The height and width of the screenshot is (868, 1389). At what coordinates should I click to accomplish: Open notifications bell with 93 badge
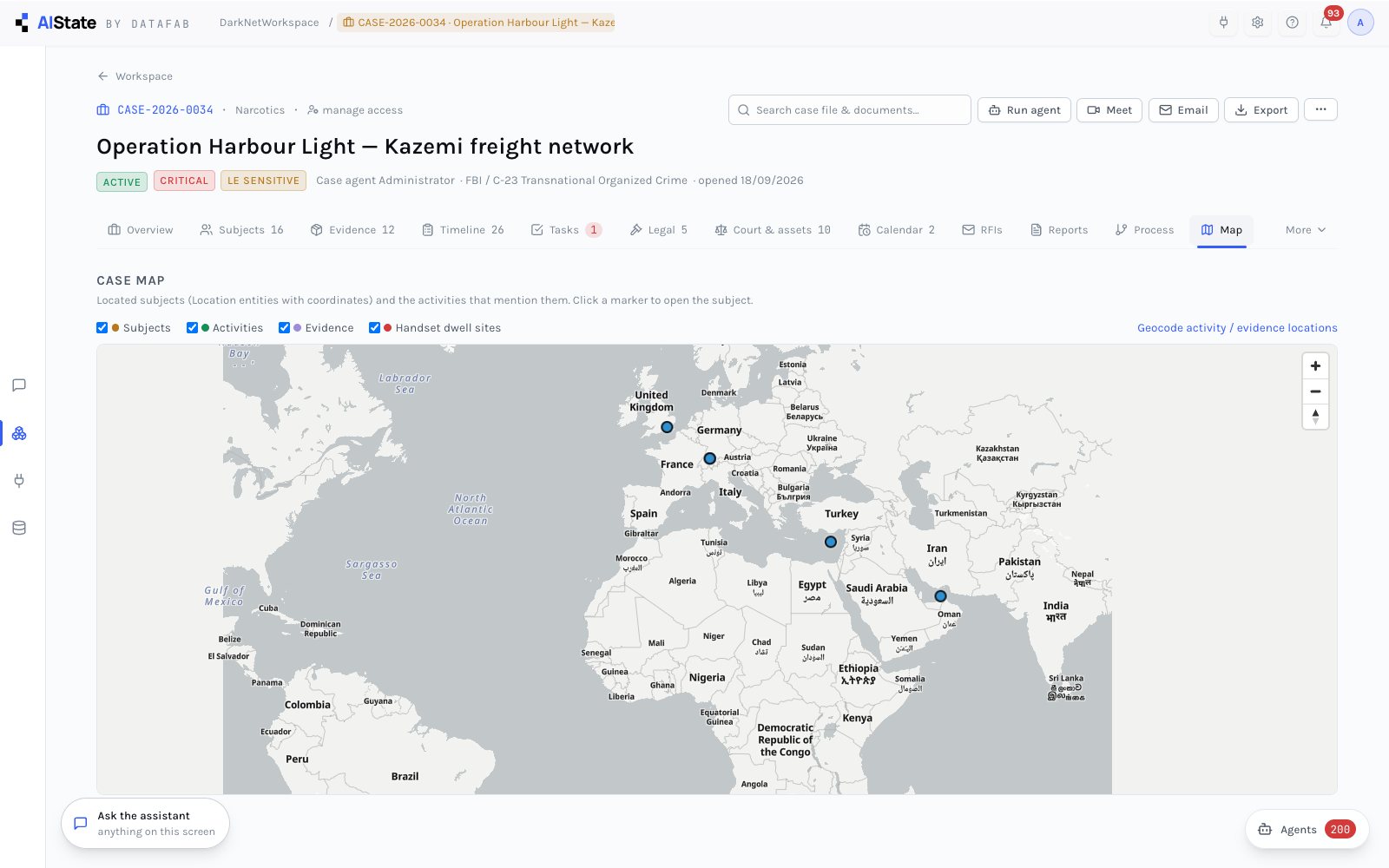(x=1326, y=23)
